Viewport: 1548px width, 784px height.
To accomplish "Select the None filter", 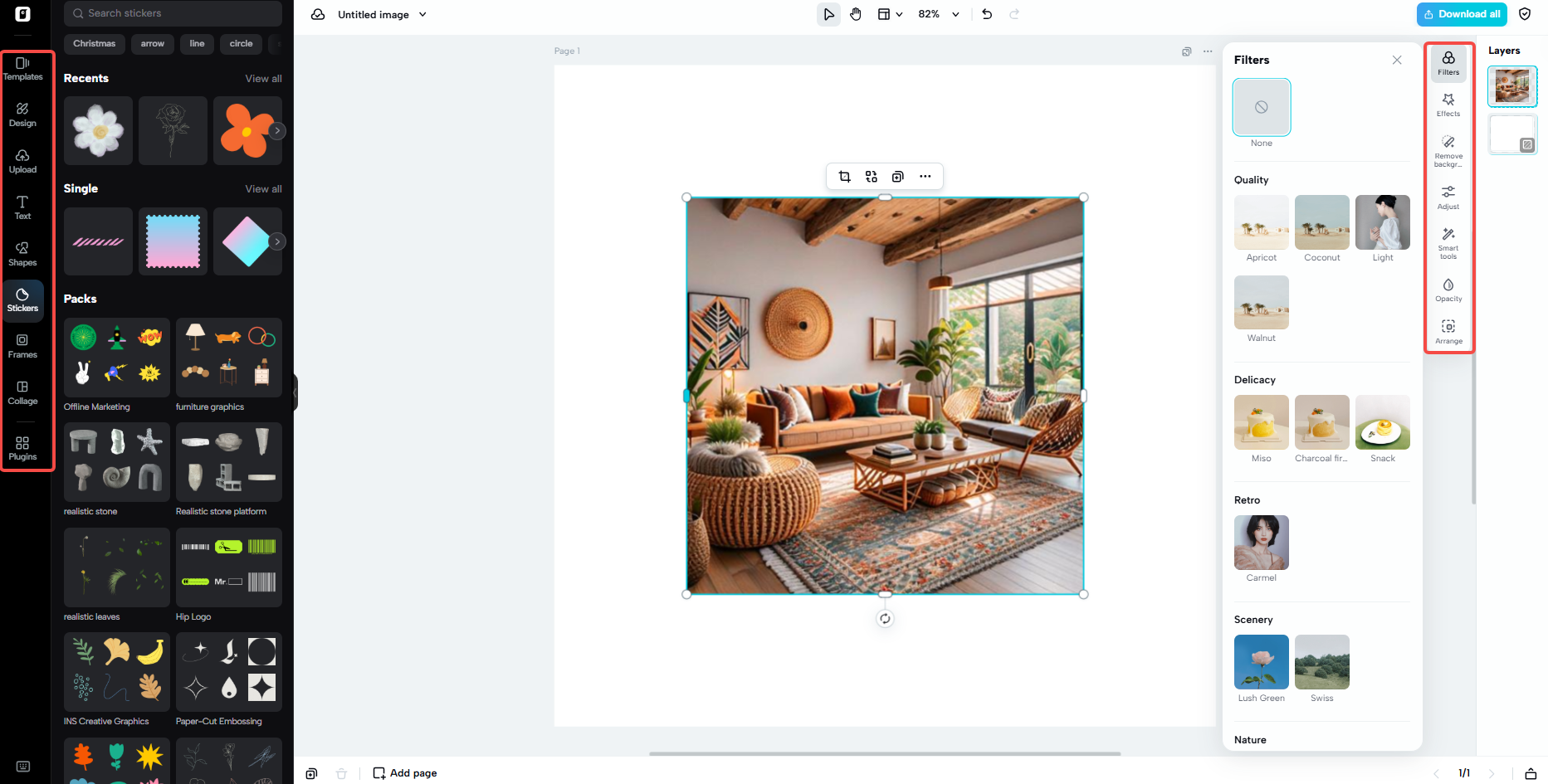I will [1262, 107].
